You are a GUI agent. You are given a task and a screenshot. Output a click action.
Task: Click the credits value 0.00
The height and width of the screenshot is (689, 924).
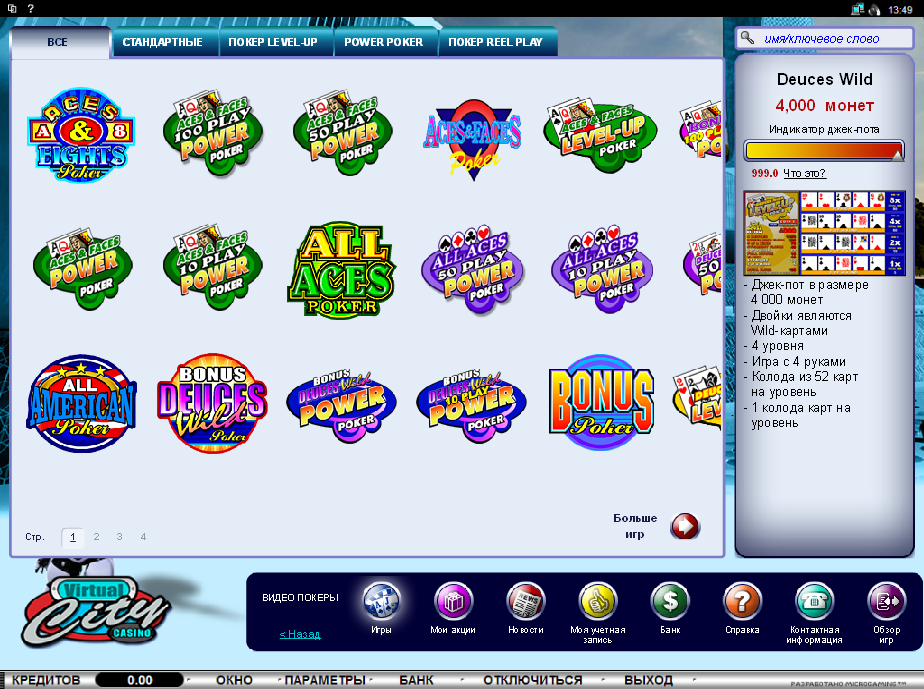pos(140,680)
